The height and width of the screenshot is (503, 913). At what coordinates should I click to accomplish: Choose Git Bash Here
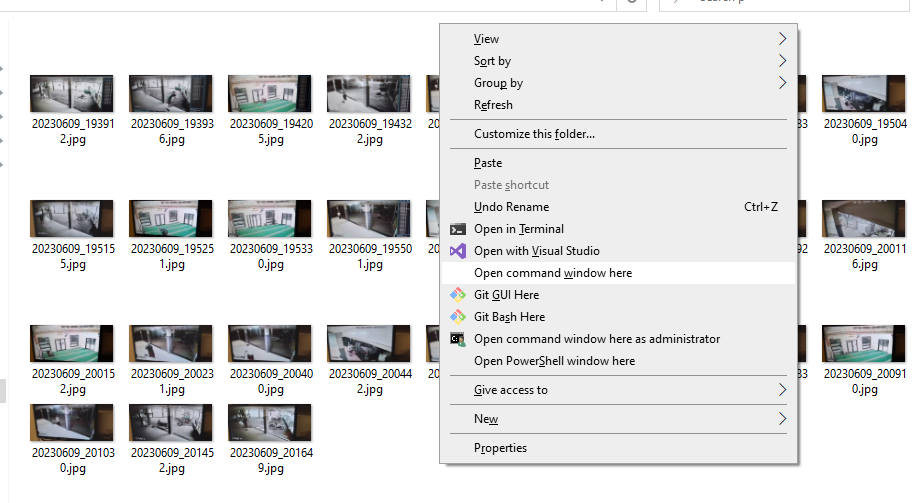(x=618, y=317)
